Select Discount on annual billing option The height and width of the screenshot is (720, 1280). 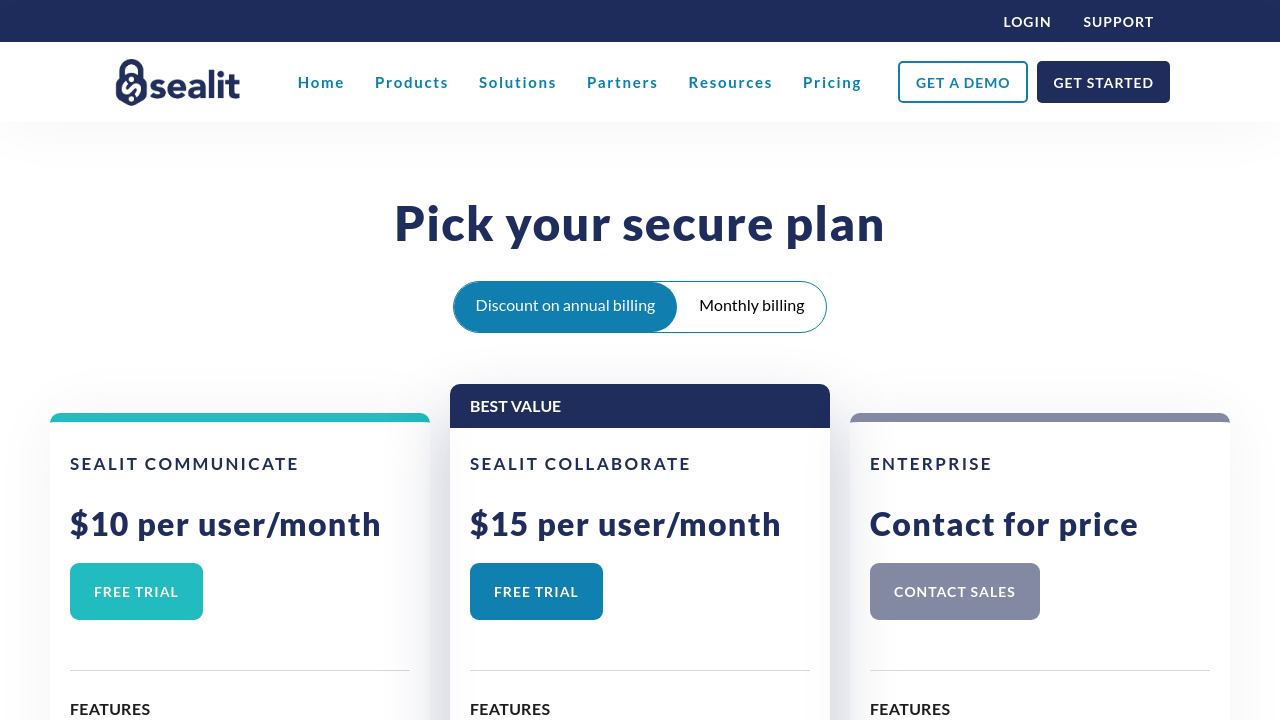(x=565, y=306)
